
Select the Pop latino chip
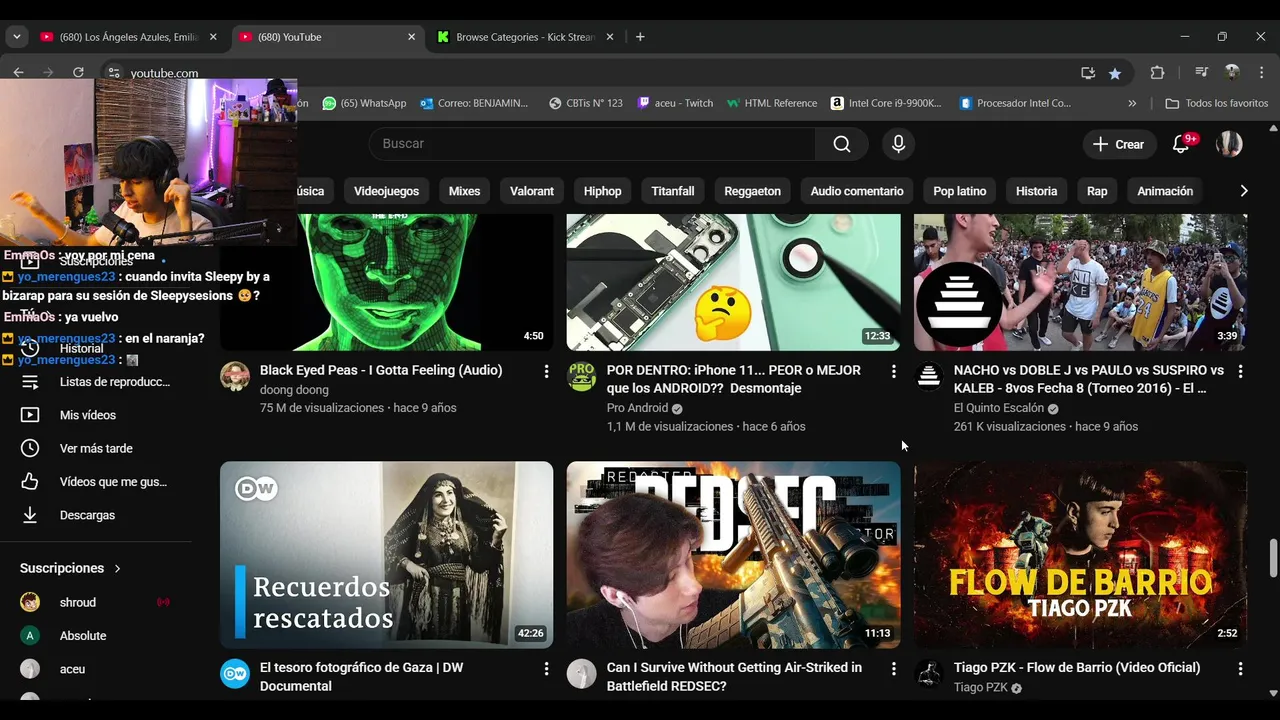[959, 191]
